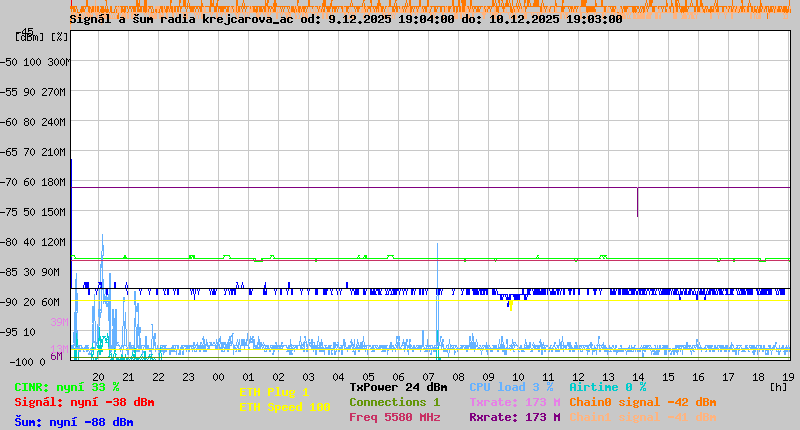800x430 pixels.
Task: Click hour '05' on the time axis
Action: (368, 377)
